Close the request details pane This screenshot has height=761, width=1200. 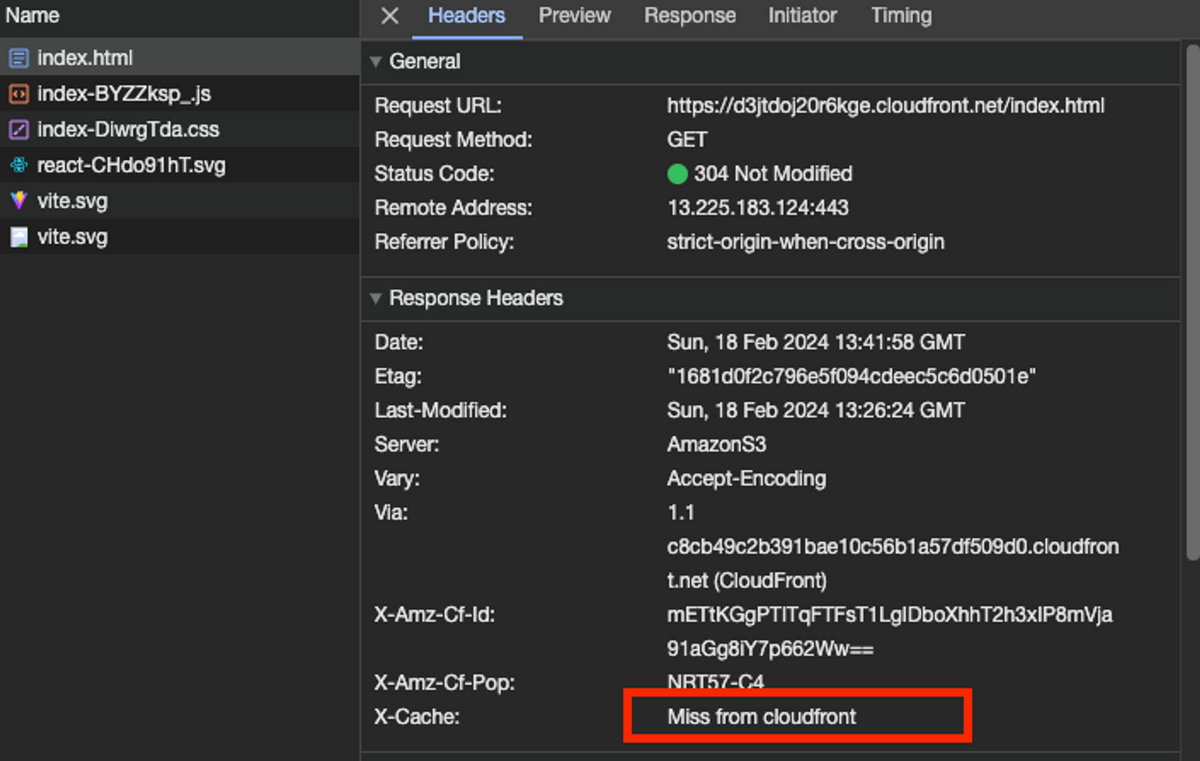390,16
